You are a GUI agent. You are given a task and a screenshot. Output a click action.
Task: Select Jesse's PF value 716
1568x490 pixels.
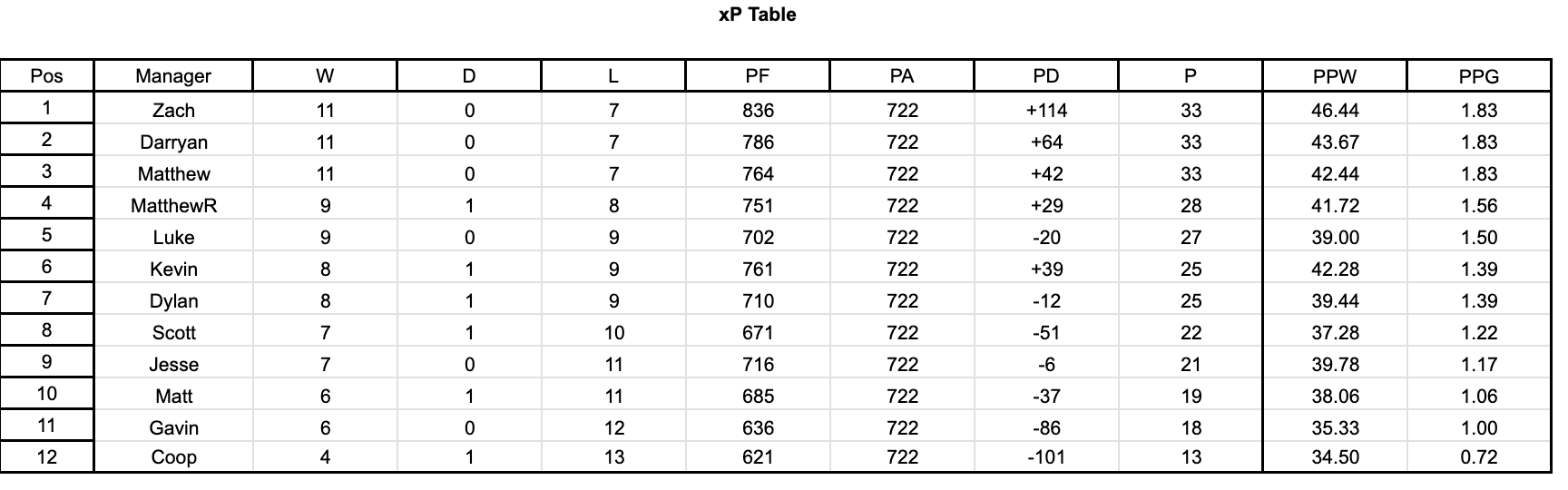point(758,365)
